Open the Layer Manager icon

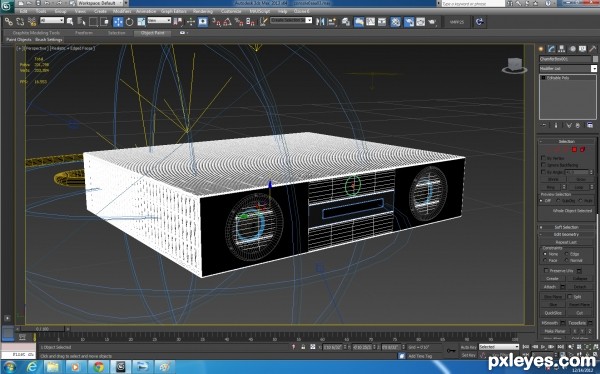[346, 22]
